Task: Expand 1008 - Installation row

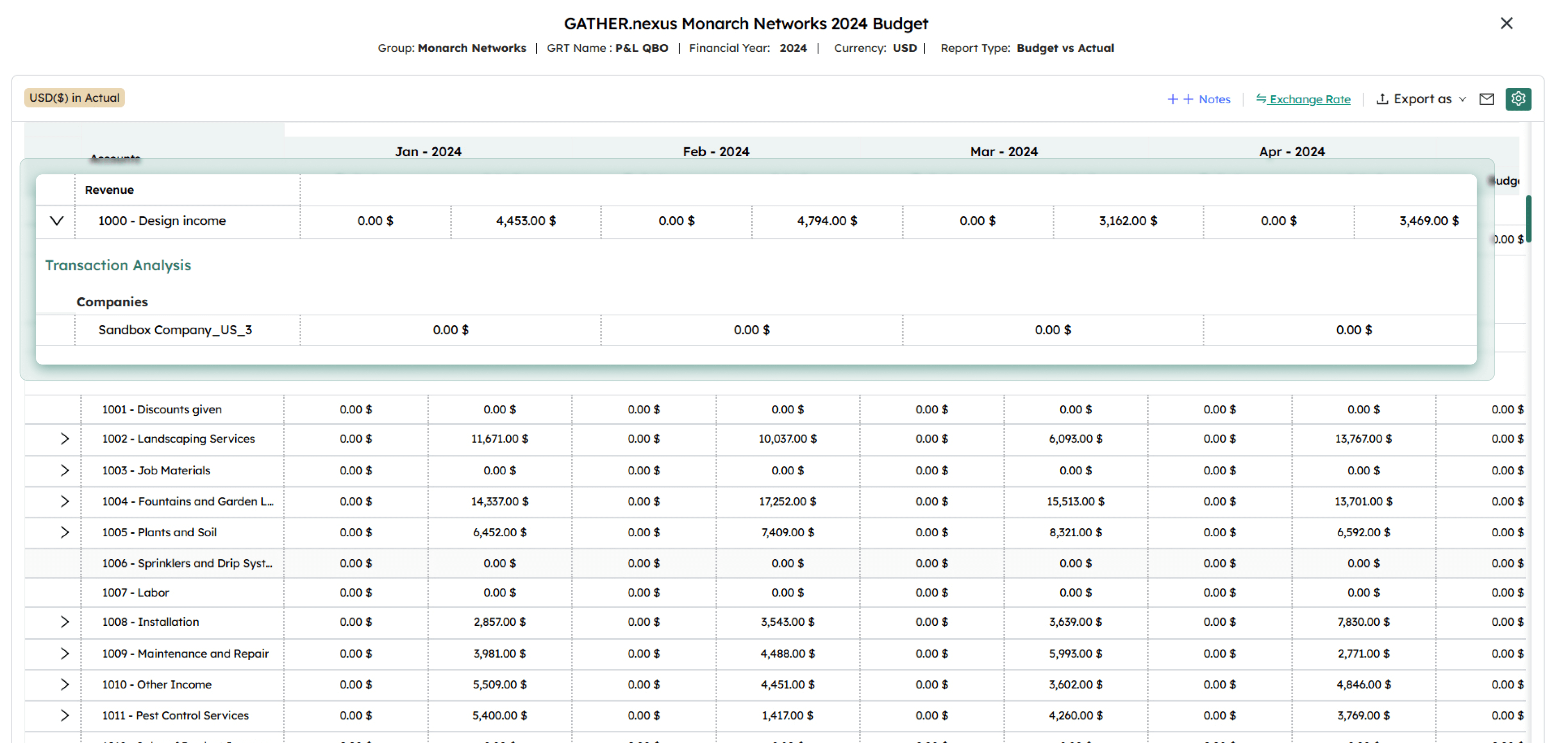Action: (x=64, y=622)
